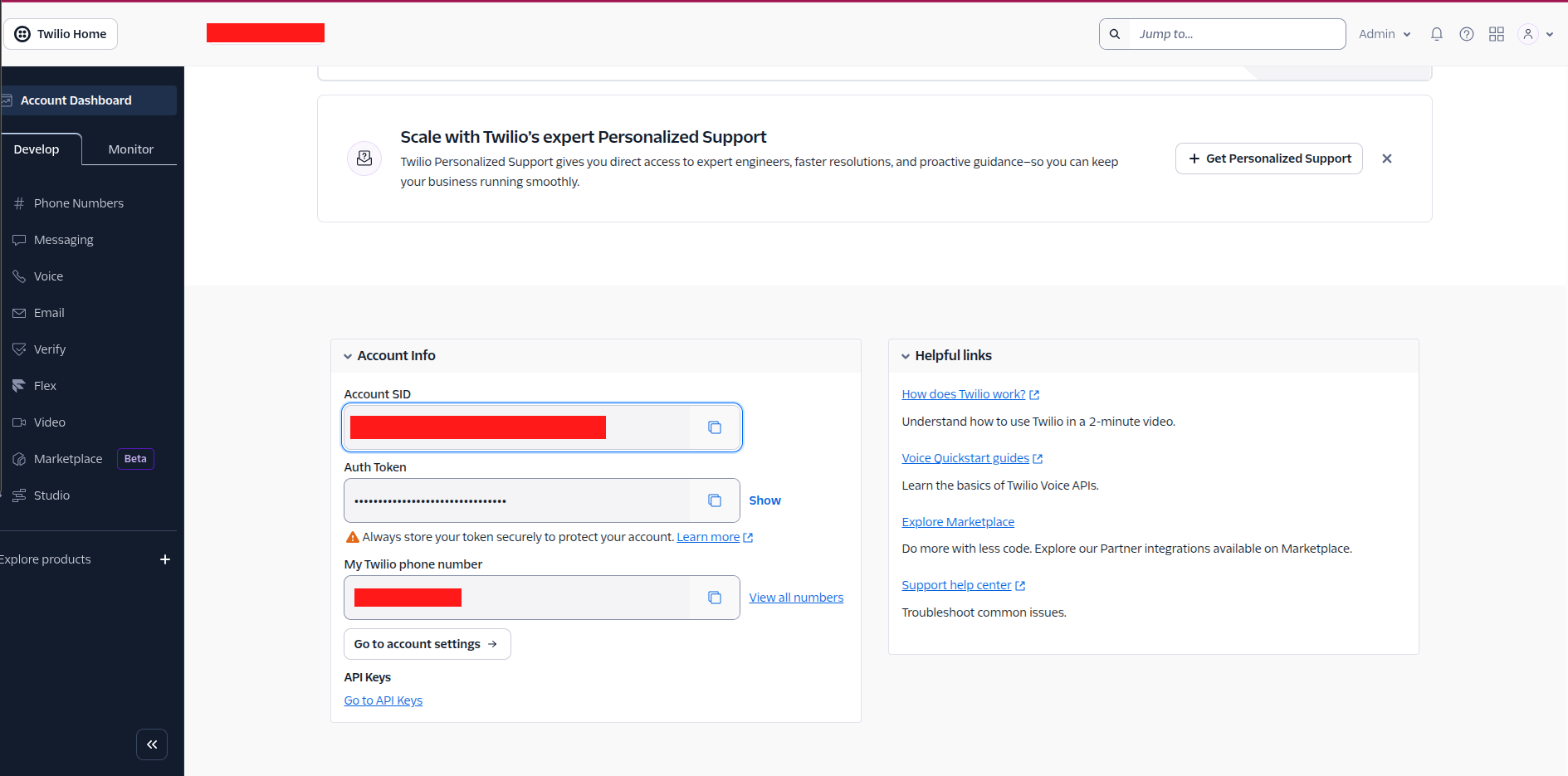Viewport: 1568px width, 776px height.
Task: Open the Support help center link
Action: pos(956,584)
